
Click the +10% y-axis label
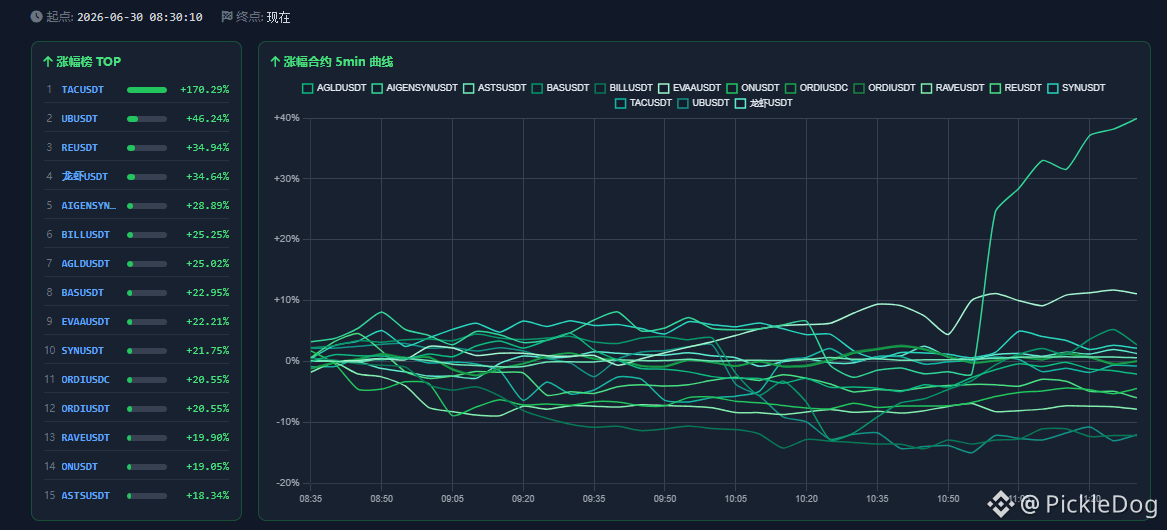click(x=287, y=300)
